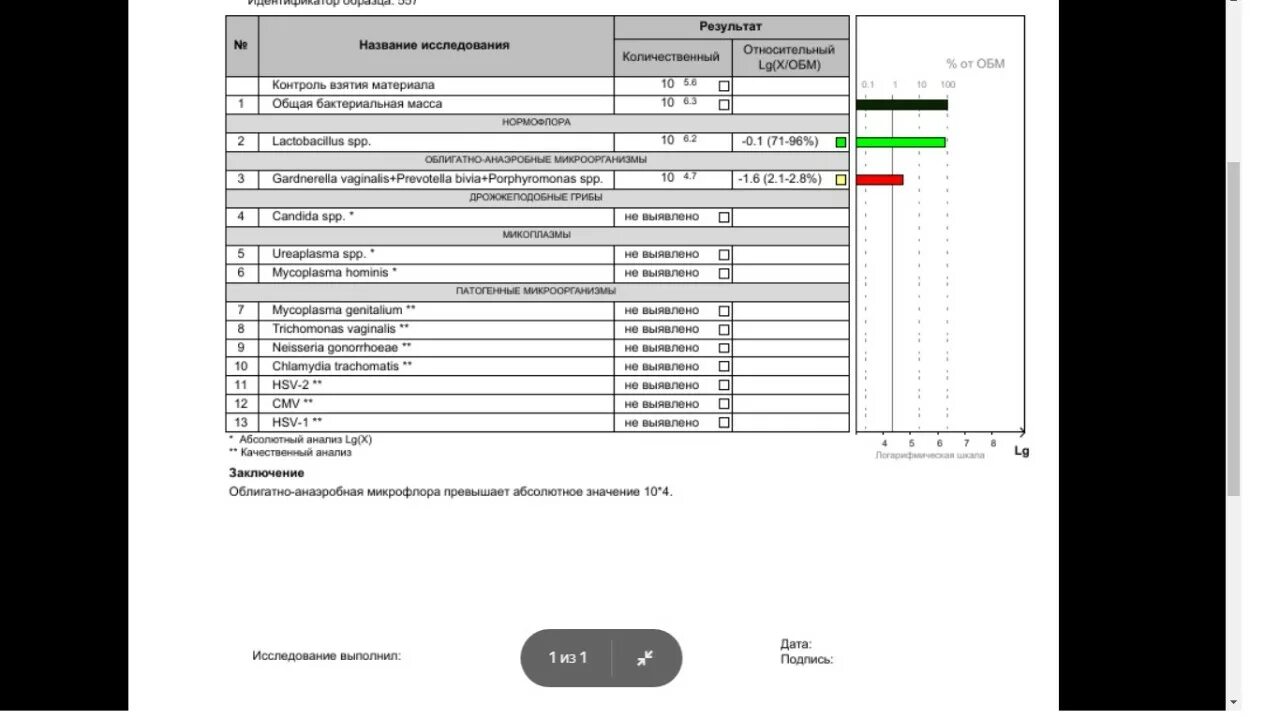
Task: Tick the Mycoplasma genitalium result checkbox
Action: (x=724, y=311)
